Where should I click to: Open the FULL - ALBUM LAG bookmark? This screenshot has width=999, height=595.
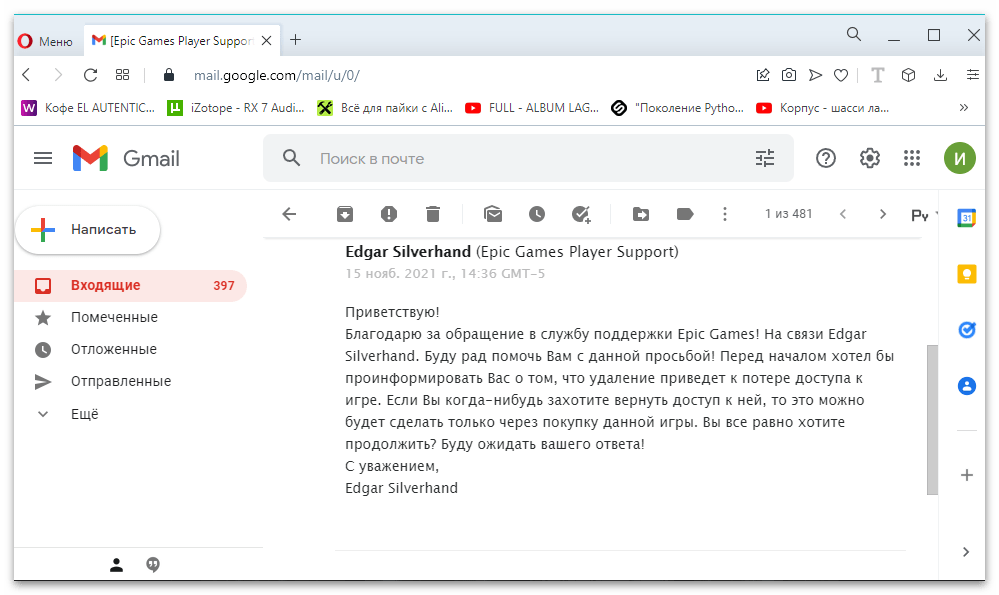[532, 108]
